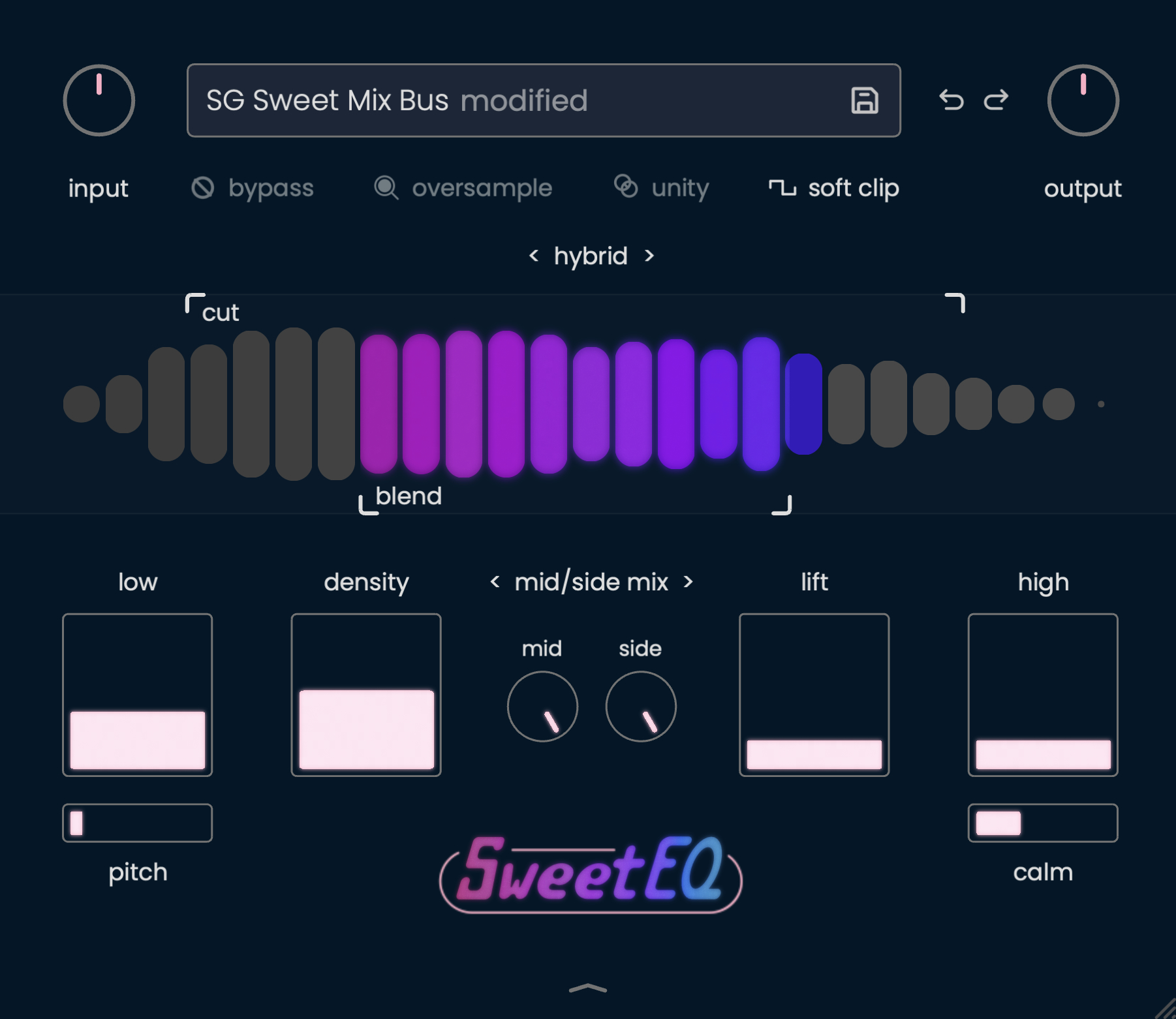Open the SG Sweet Mix Bus preset field
This screenshot has width=1176, height=1019.
(544, 100)
